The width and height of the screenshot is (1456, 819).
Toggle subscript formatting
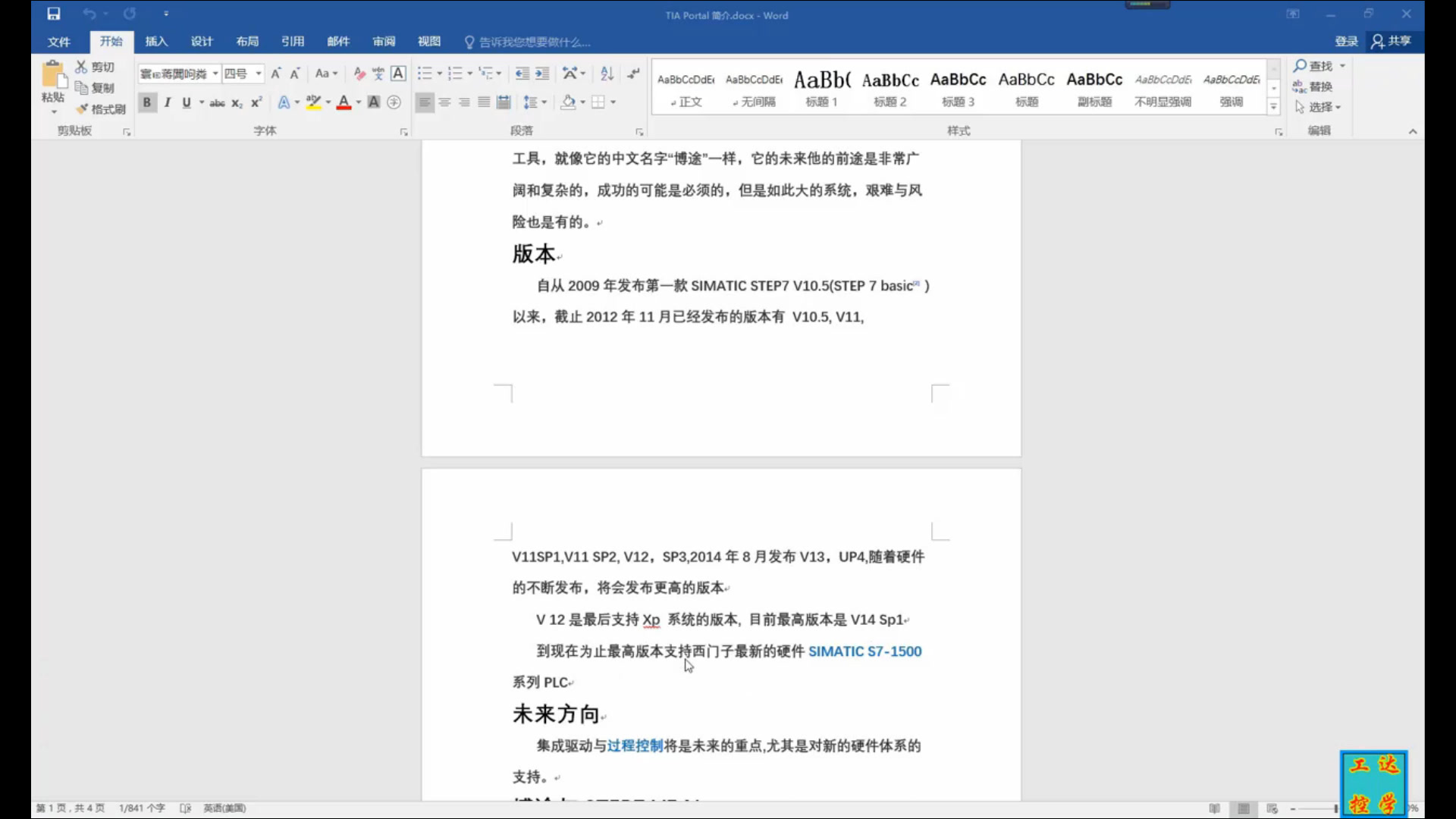237,102
